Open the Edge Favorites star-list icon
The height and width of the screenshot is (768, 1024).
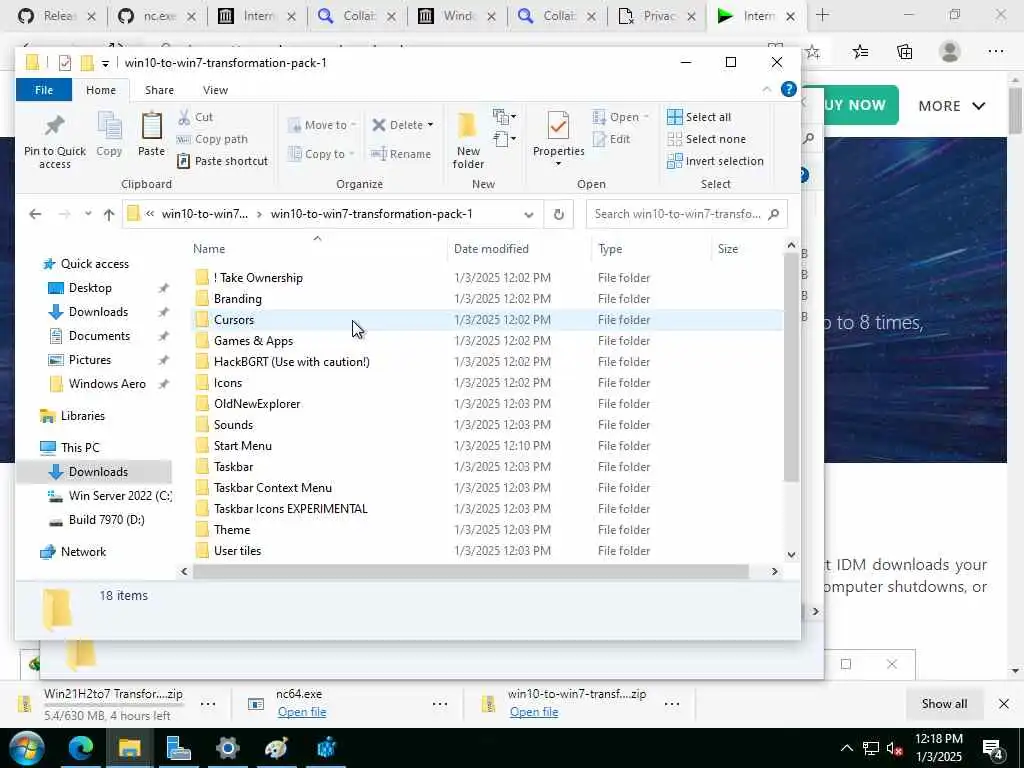tap(860, 52)
